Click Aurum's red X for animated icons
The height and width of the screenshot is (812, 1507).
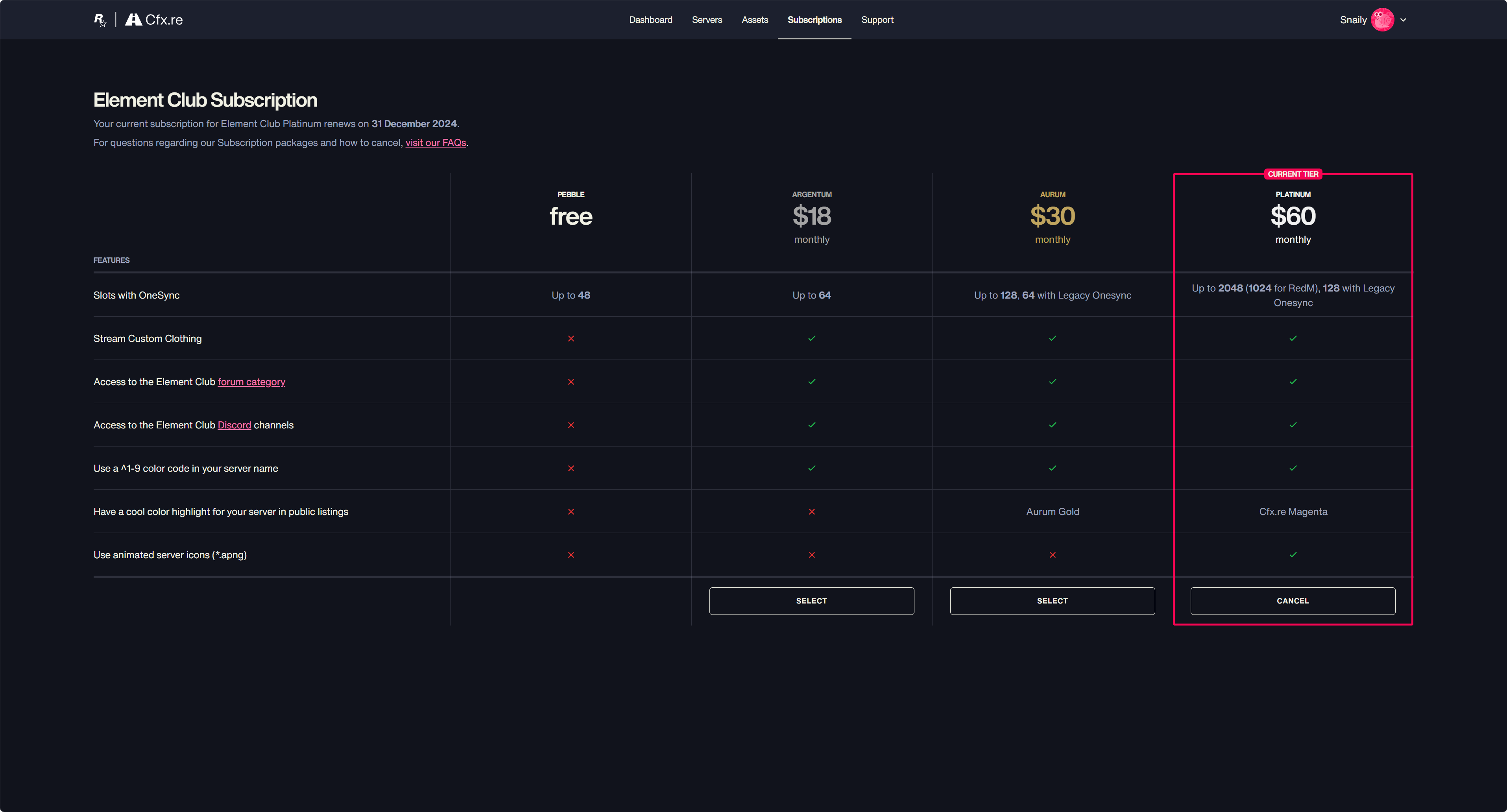click(x=1053, y=555)
